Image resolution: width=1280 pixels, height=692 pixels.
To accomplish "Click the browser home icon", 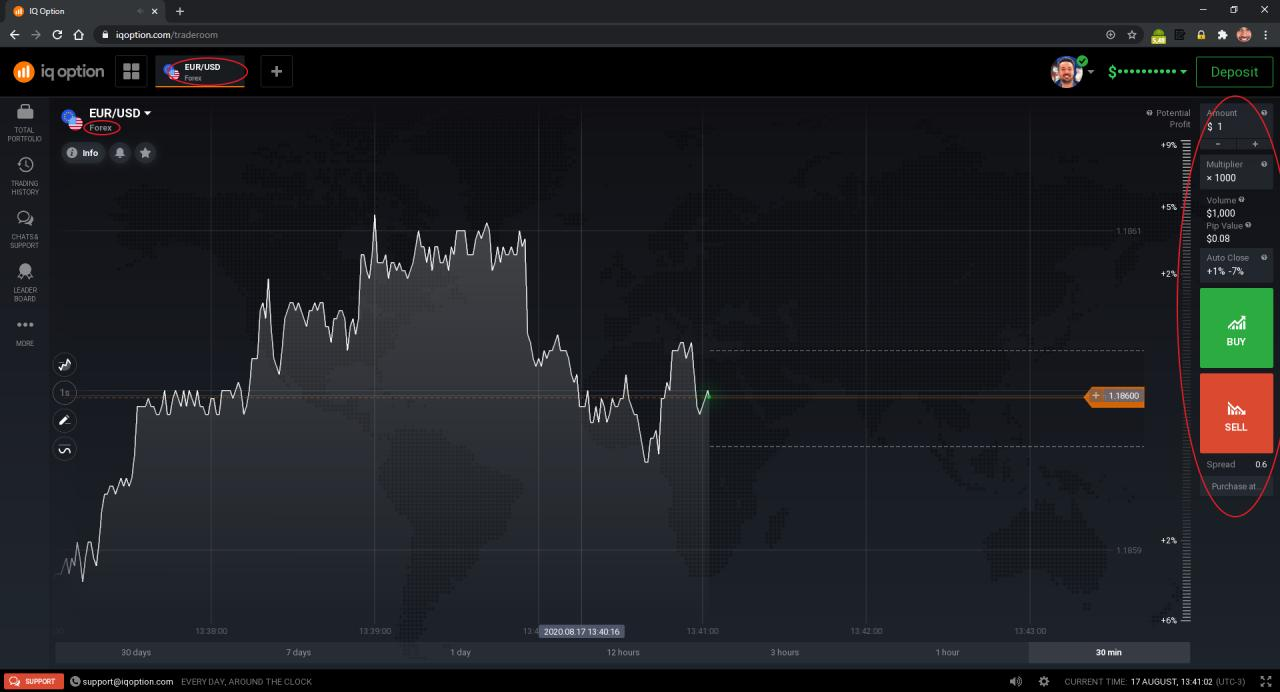I will coord(78,34).
